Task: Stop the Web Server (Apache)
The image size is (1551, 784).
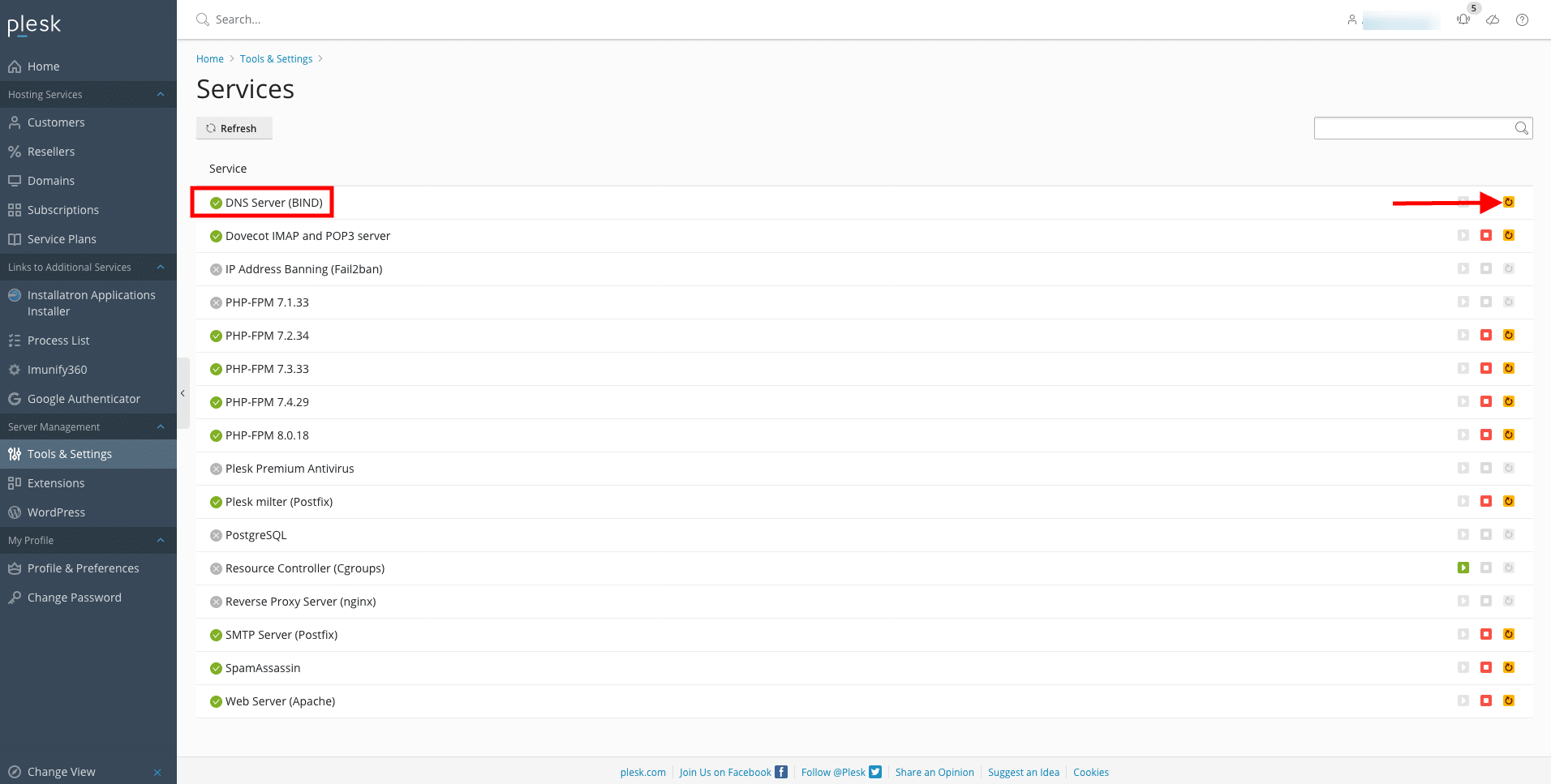Action: 1486,700
